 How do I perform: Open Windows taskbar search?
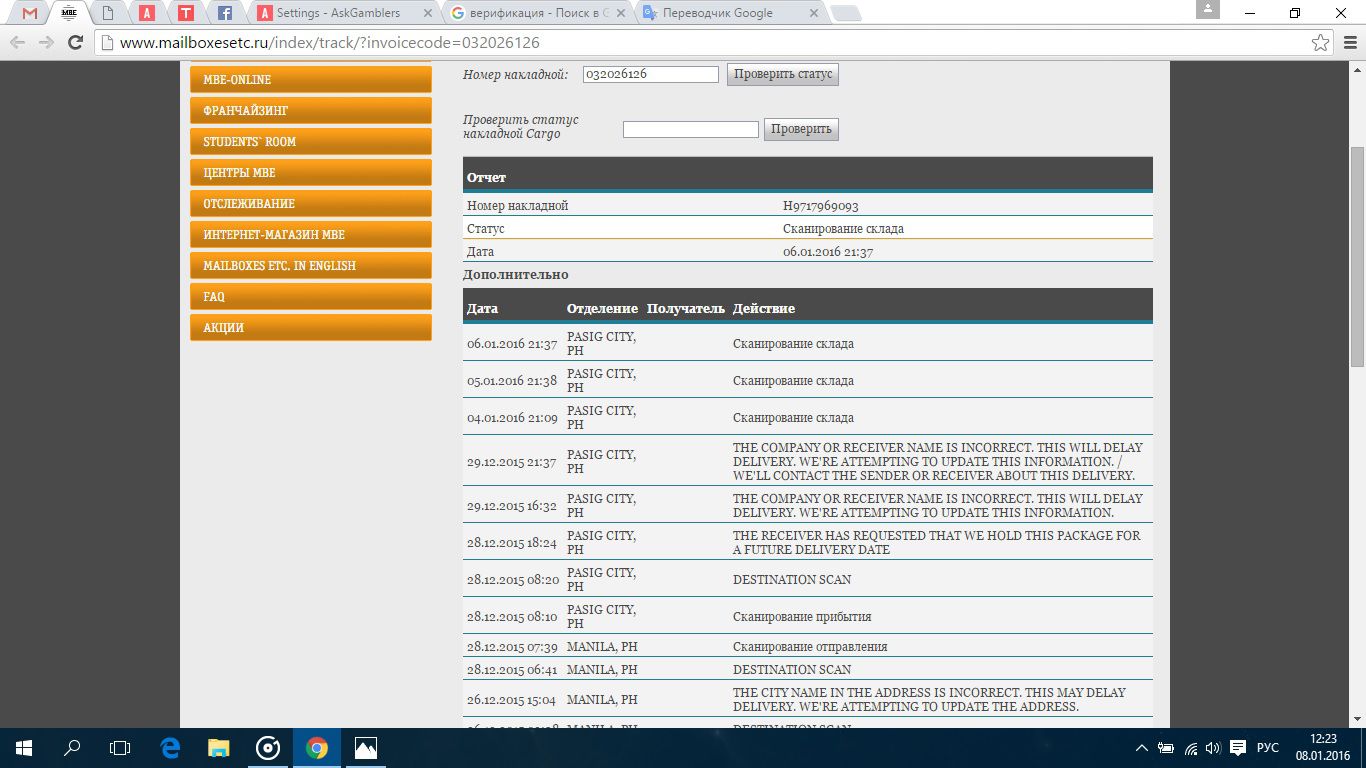point(72,748)
